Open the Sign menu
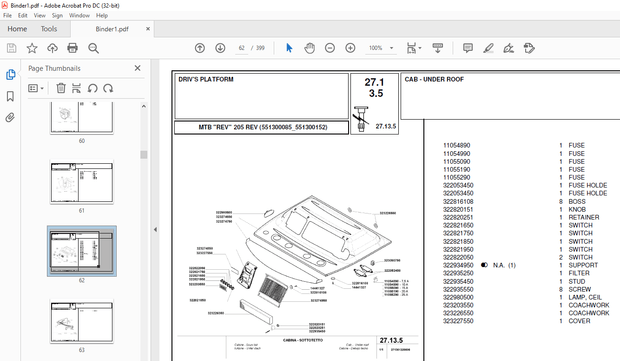The height and width of the screenshot is (361, 620). [x=57, y=15]
